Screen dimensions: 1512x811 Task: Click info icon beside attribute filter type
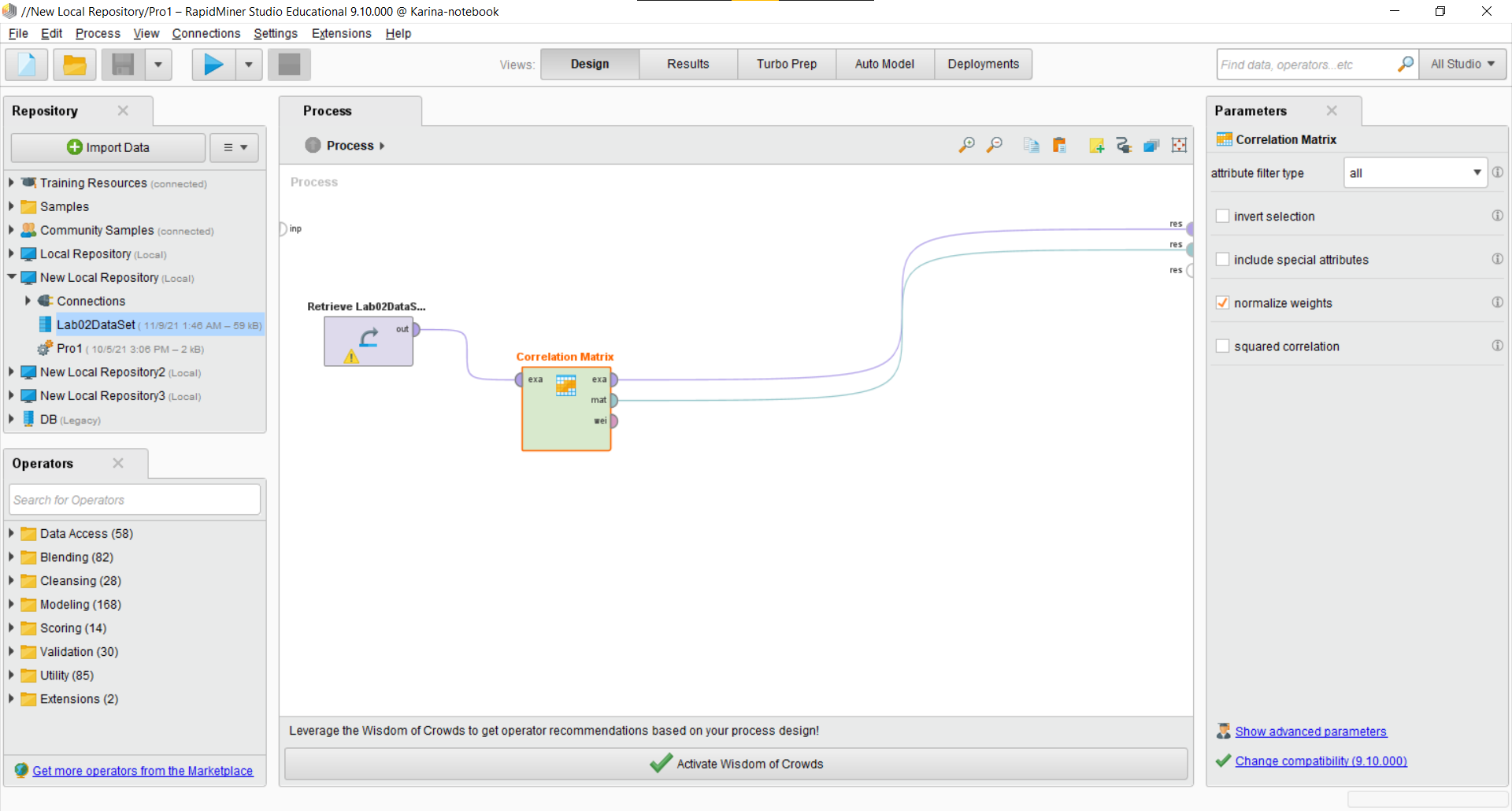tap(1497, 172)
